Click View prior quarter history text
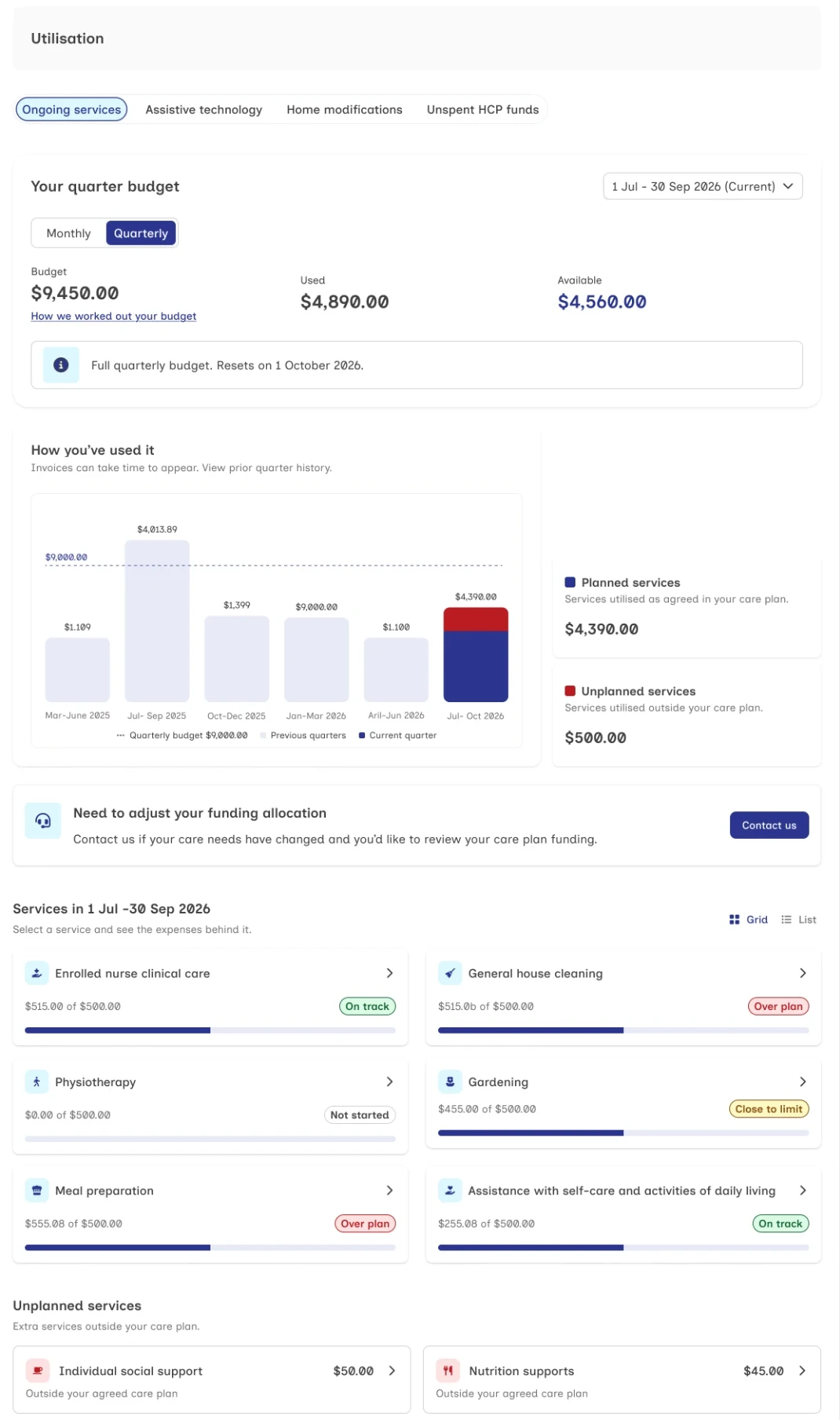This screenshot has width=840, height=1420. (267, 467)
